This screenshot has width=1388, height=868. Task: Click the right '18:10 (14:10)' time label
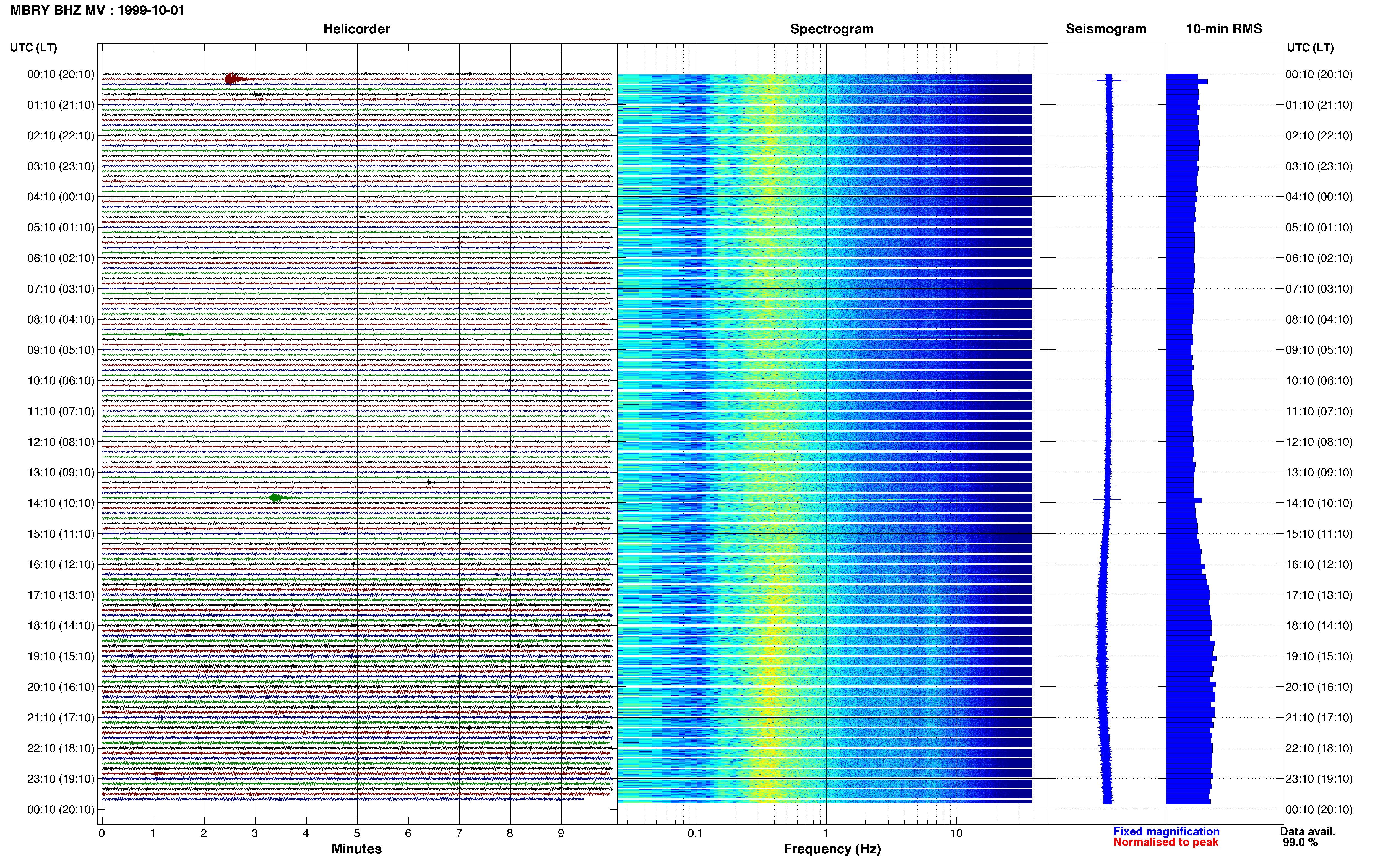(1319, 626)
